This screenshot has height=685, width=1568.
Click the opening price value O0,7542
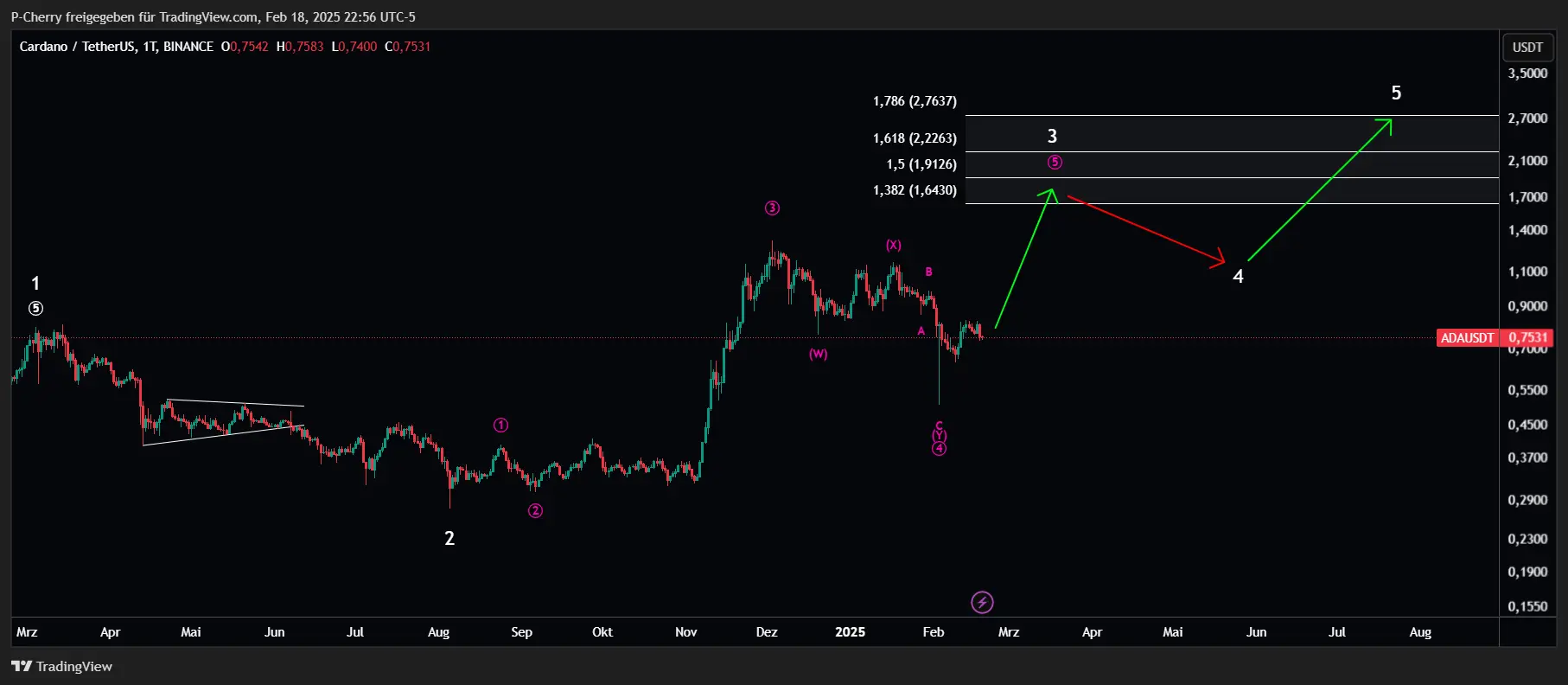point(245,47)
